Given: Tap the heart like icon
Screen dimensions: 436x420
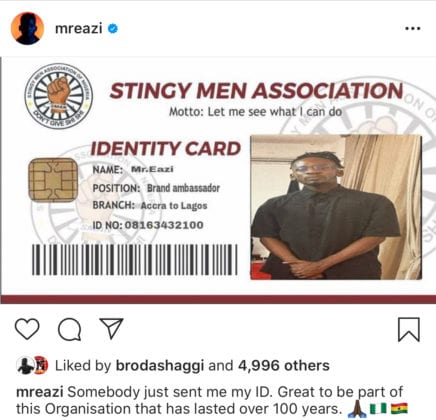Looking at the screenshot, I should pyautogui.click(x=27, y=329).
